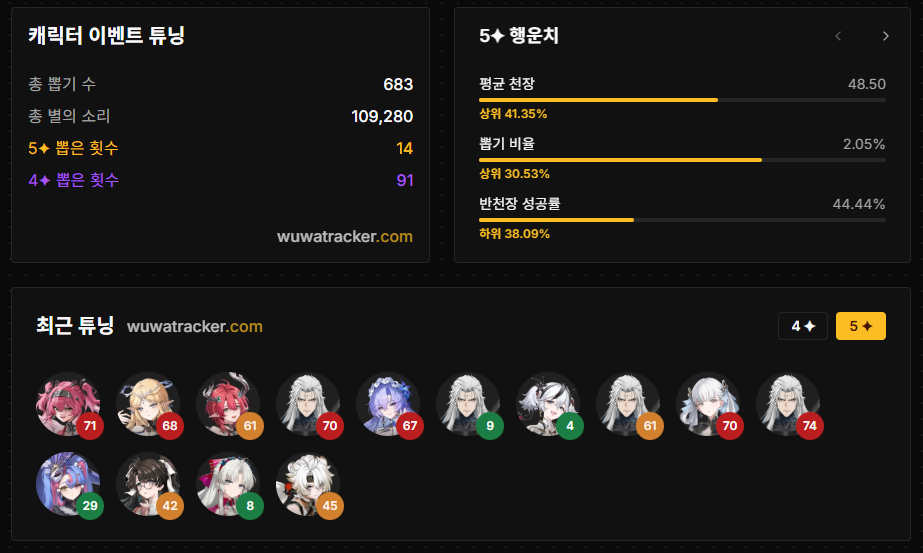Click the 4★ 뽑은 횟수 row
Image resolution: width=923 pixels, height=553 pixels.
[x=221, y=180]
